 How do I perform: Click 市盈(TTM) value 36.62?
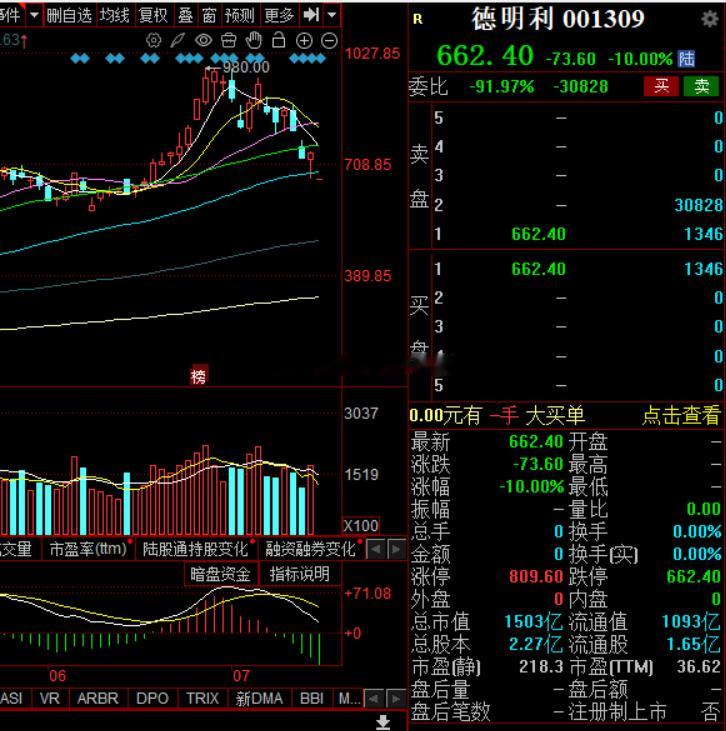click(698, 667)
